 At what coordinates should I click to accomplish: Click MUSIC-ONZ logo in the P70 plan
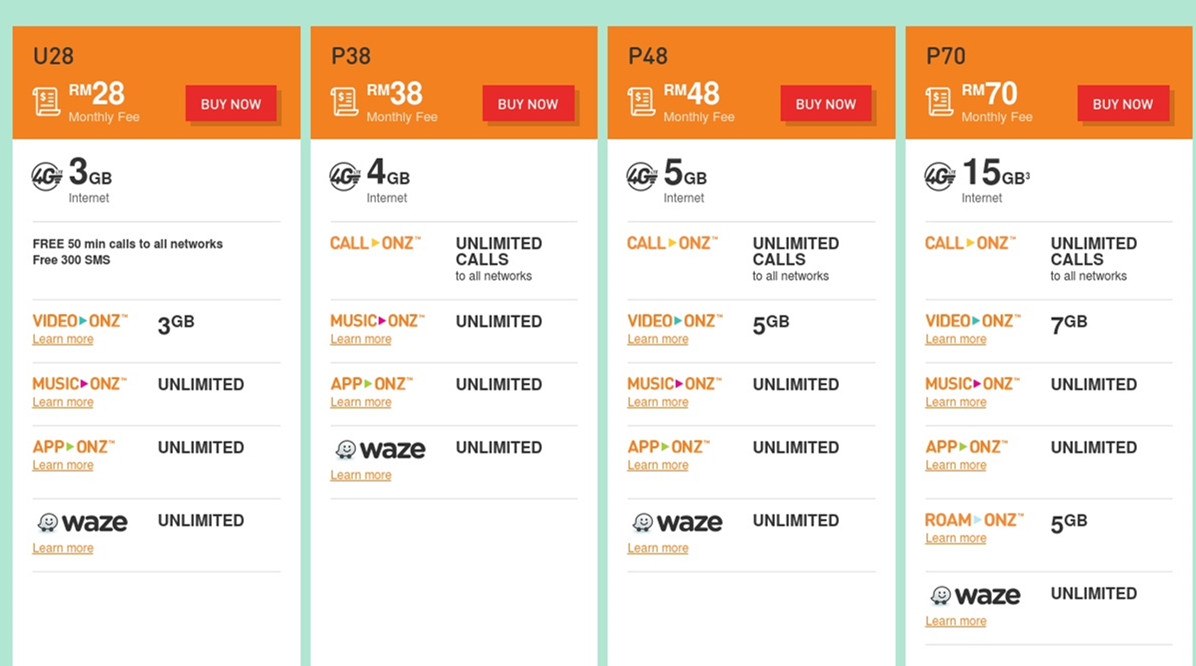pyautogui.click(x=972, y=384)
